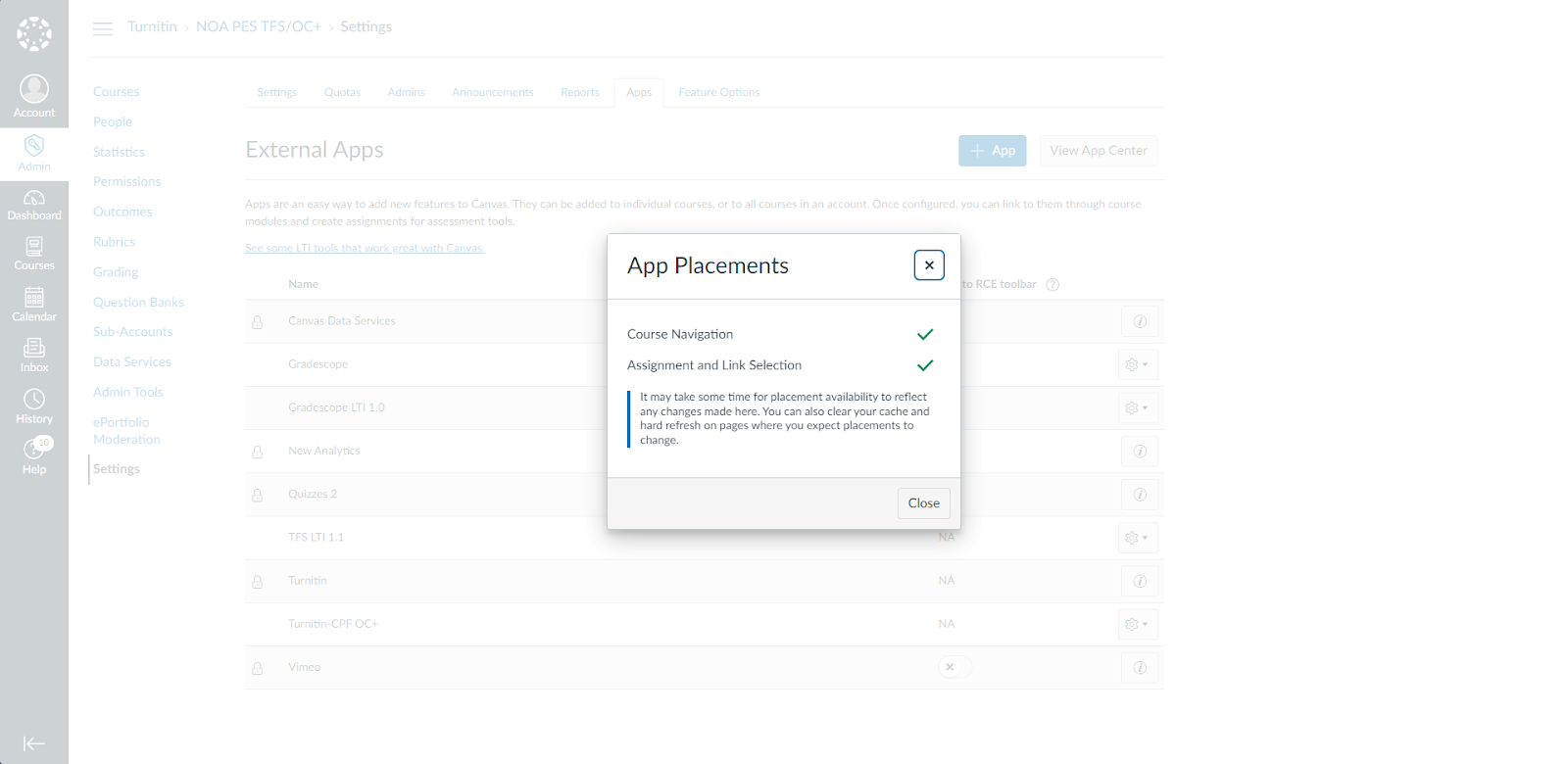Open info icon for Turnitin row
The height and width of the screenshot is (764, 1568).
pyautogui.click(x=1140, y=581)
